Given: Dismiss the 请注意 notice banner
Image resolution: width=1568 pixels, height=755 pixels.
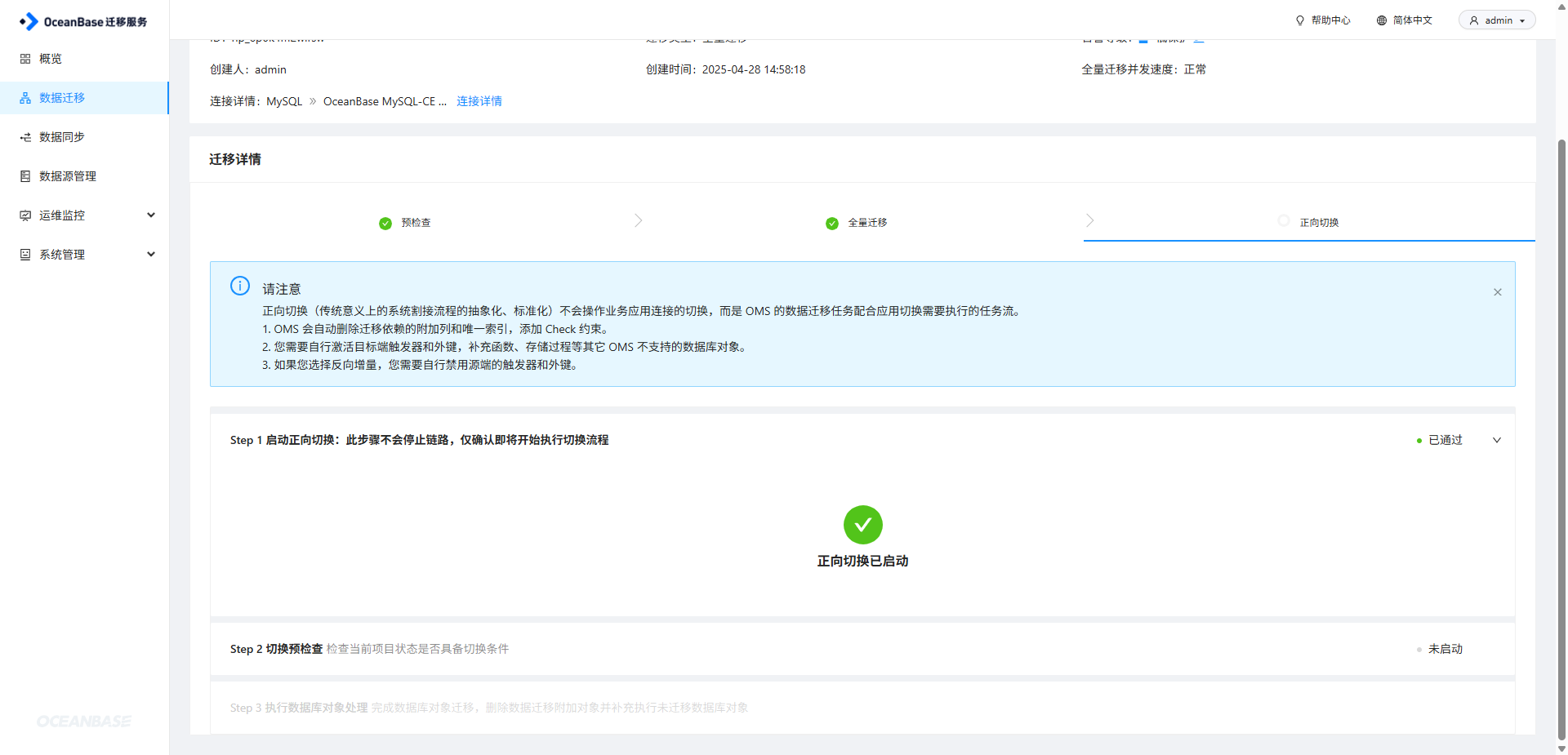Looking at the screenshot, I should tap(1498, 292).
